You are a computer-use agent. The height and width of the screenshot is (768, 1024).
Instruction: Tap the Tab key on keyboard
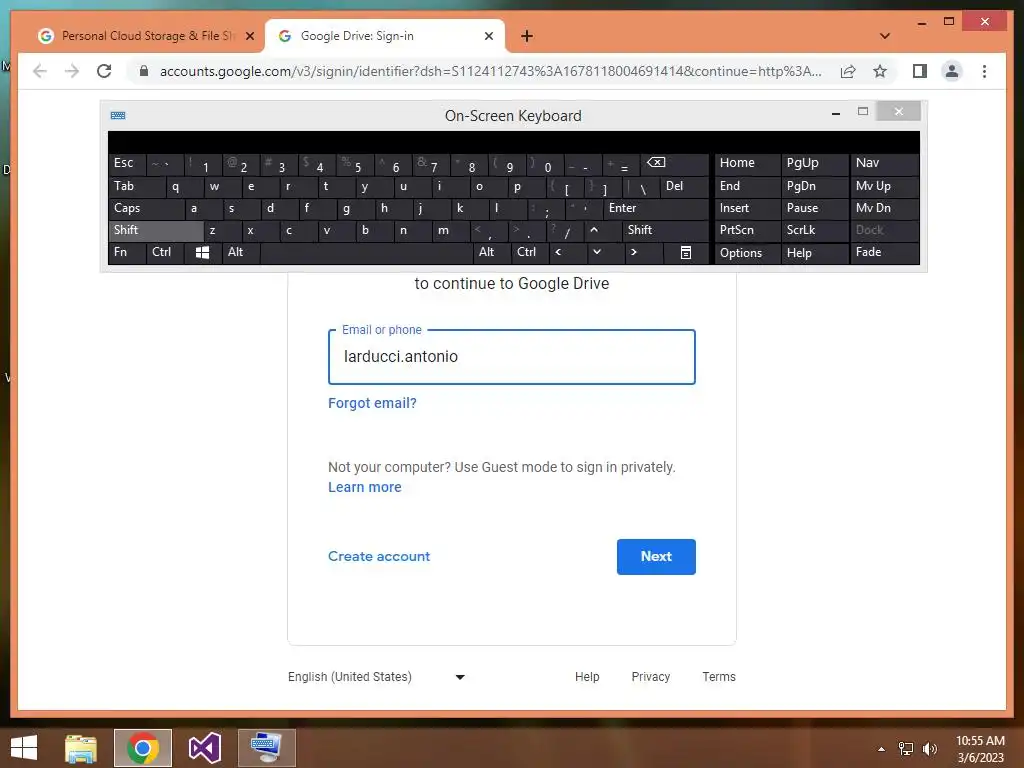(x=136, y=186)
